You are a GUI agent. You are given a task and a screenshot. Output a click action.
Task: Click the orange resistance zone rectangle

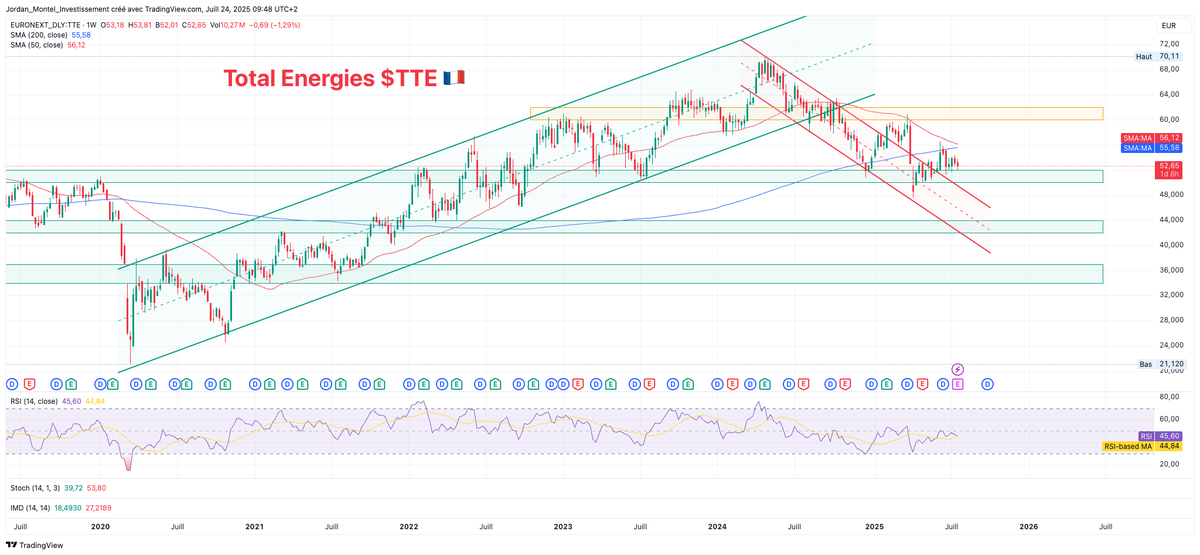pyautogui.click(x=816, y=114)
